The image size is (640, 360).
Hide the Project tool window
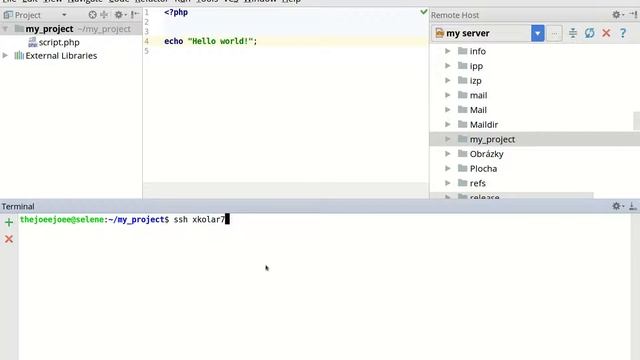click(x=135, y=15)
